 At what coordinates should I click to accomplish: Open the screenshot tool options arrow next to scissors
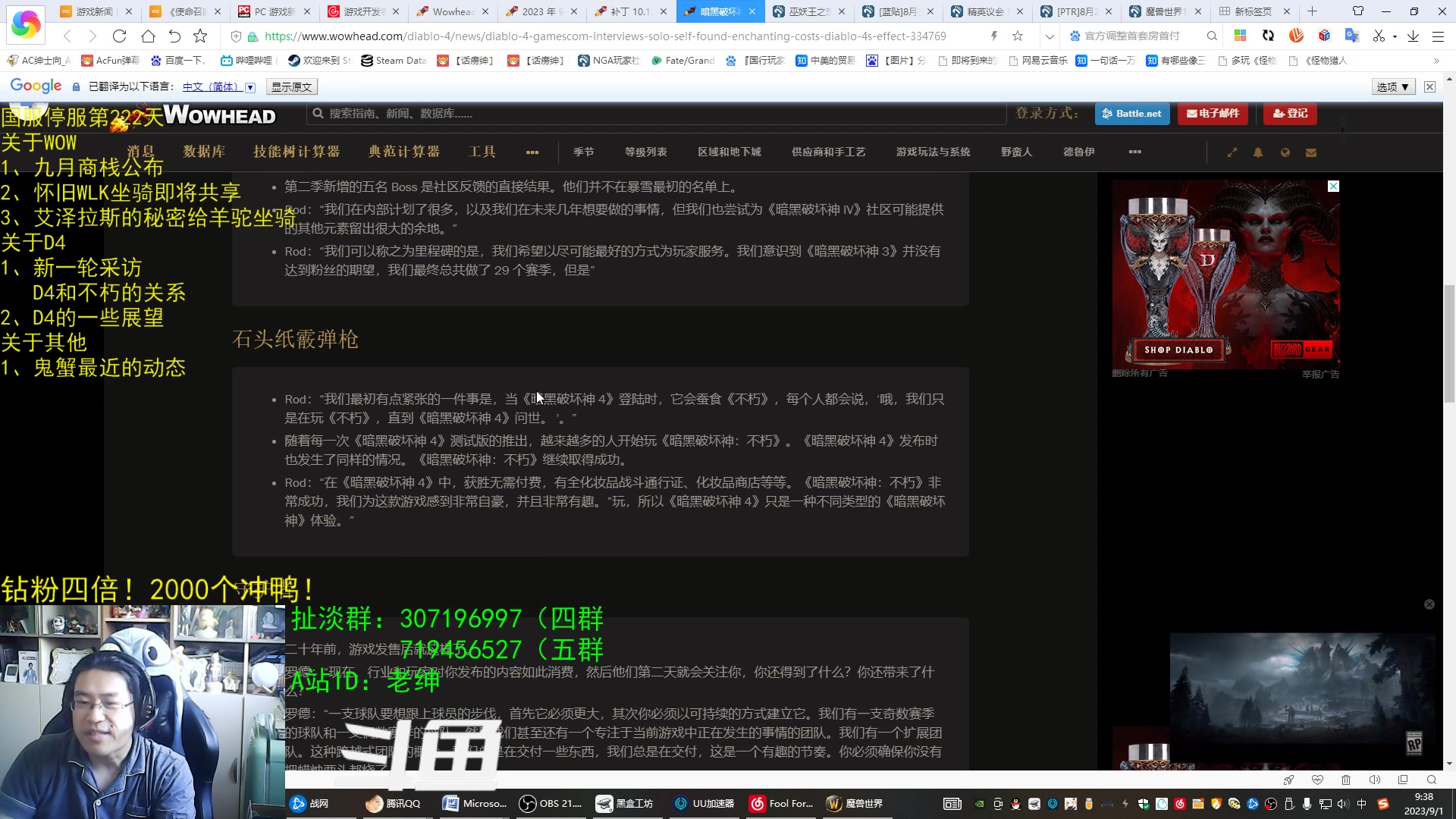click(1395, 36)
